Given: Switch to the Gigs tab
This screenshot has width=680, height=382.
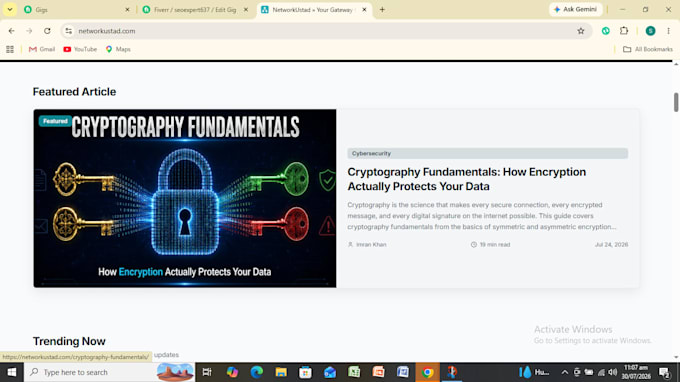Looking at the screenshot, I should pyautogui.click(x=76, y=10).
